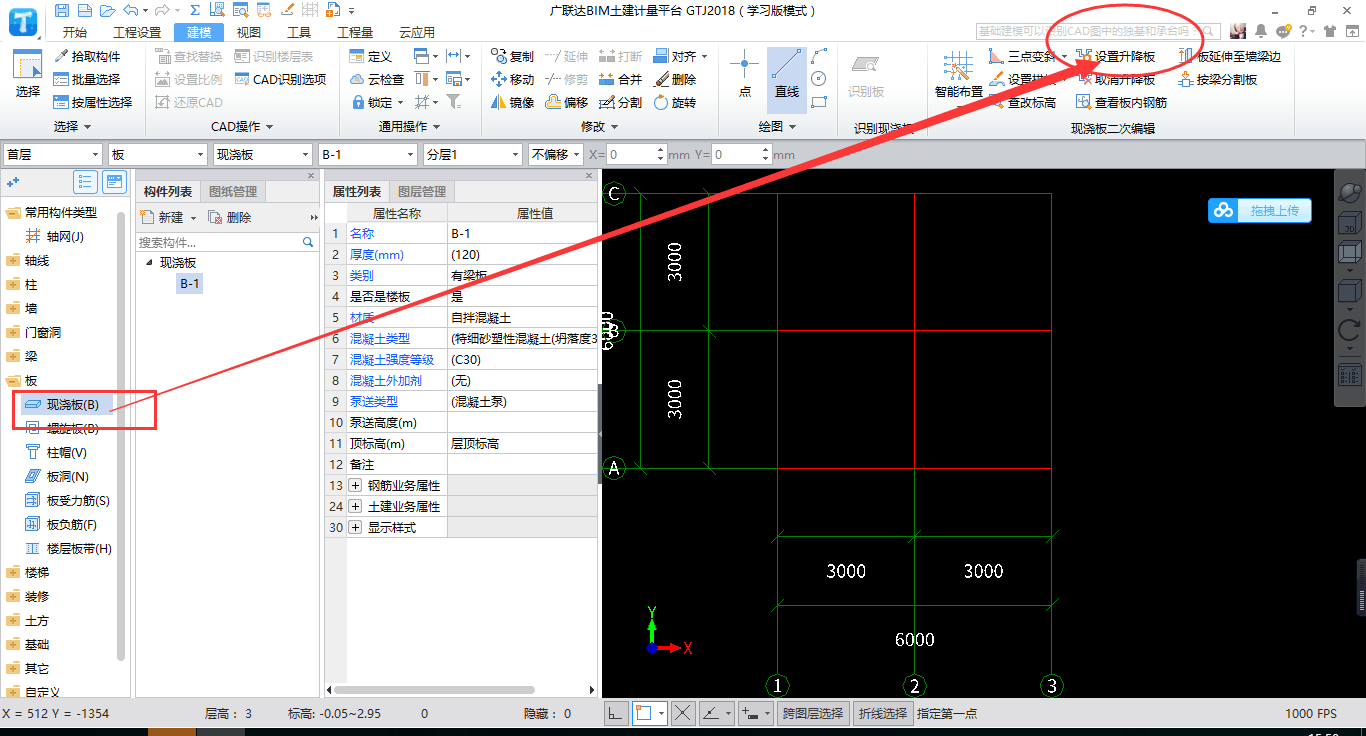1366x736 pixels.
Task: Expand 显示样式 property group
Action: click(x=355, y=527)
